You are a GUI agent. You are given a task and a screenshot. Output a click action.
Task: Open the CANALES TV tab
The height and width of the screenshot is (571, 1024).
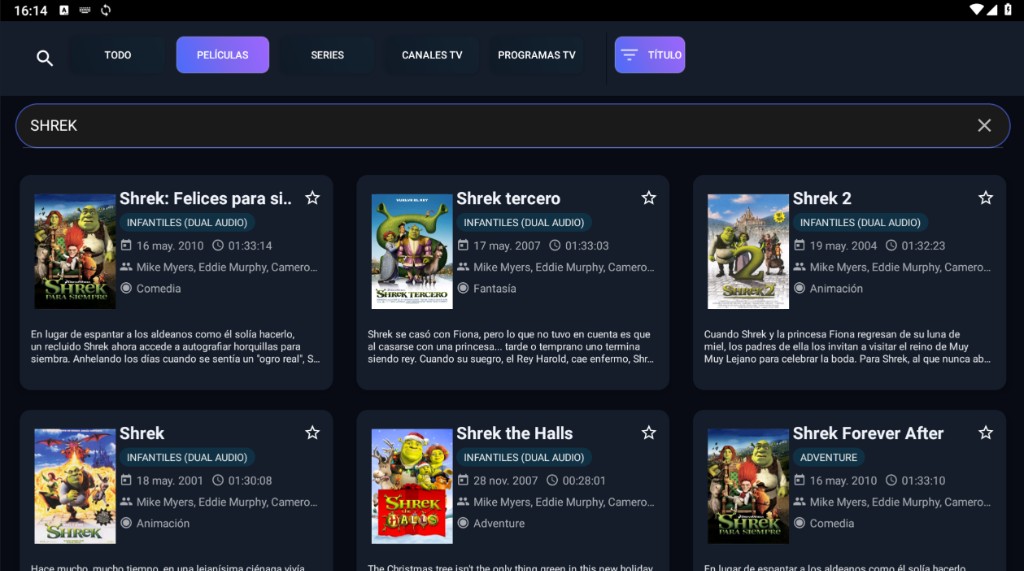432,55
